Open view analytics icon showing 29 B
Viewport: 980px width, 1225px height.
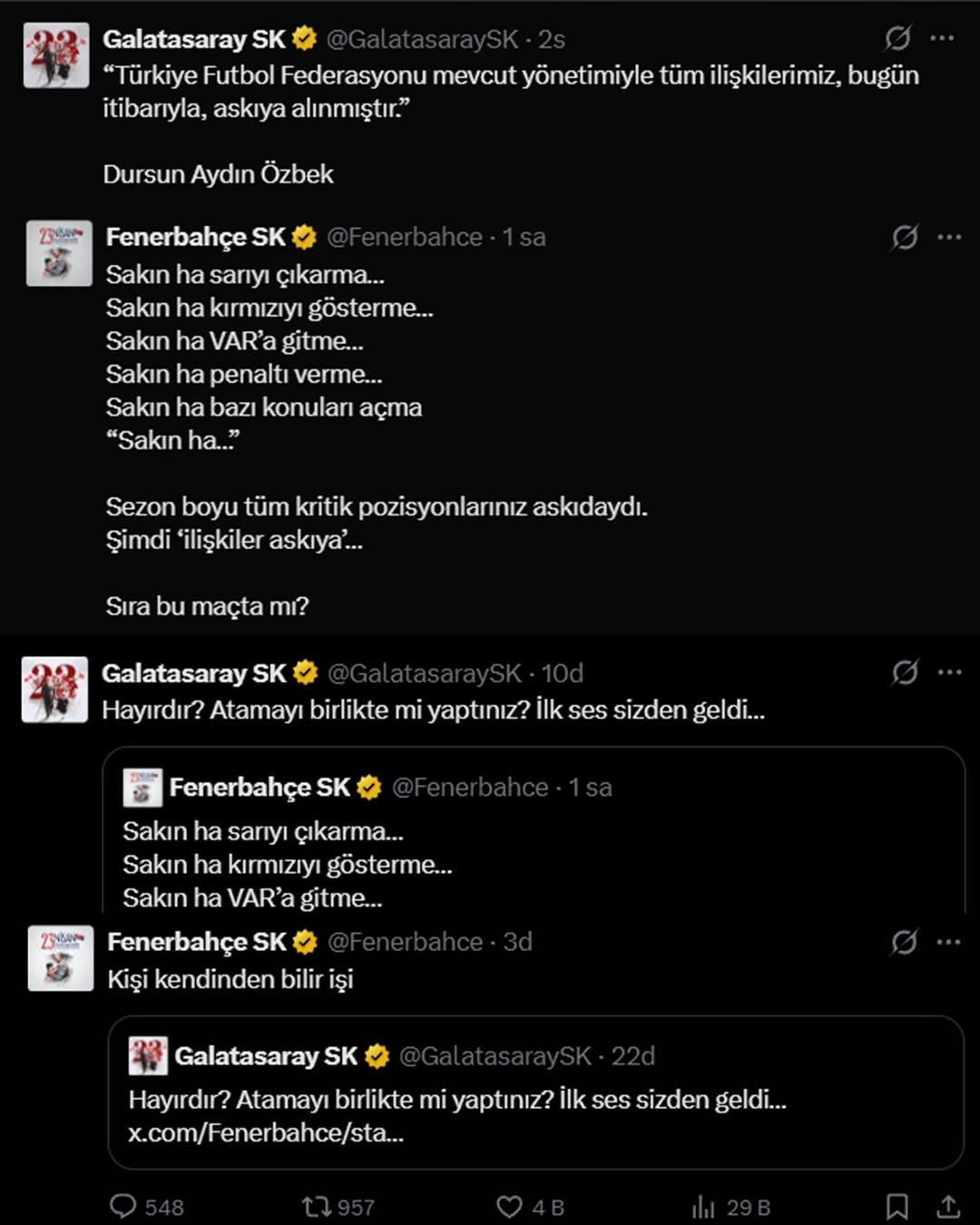[703, 1206]
